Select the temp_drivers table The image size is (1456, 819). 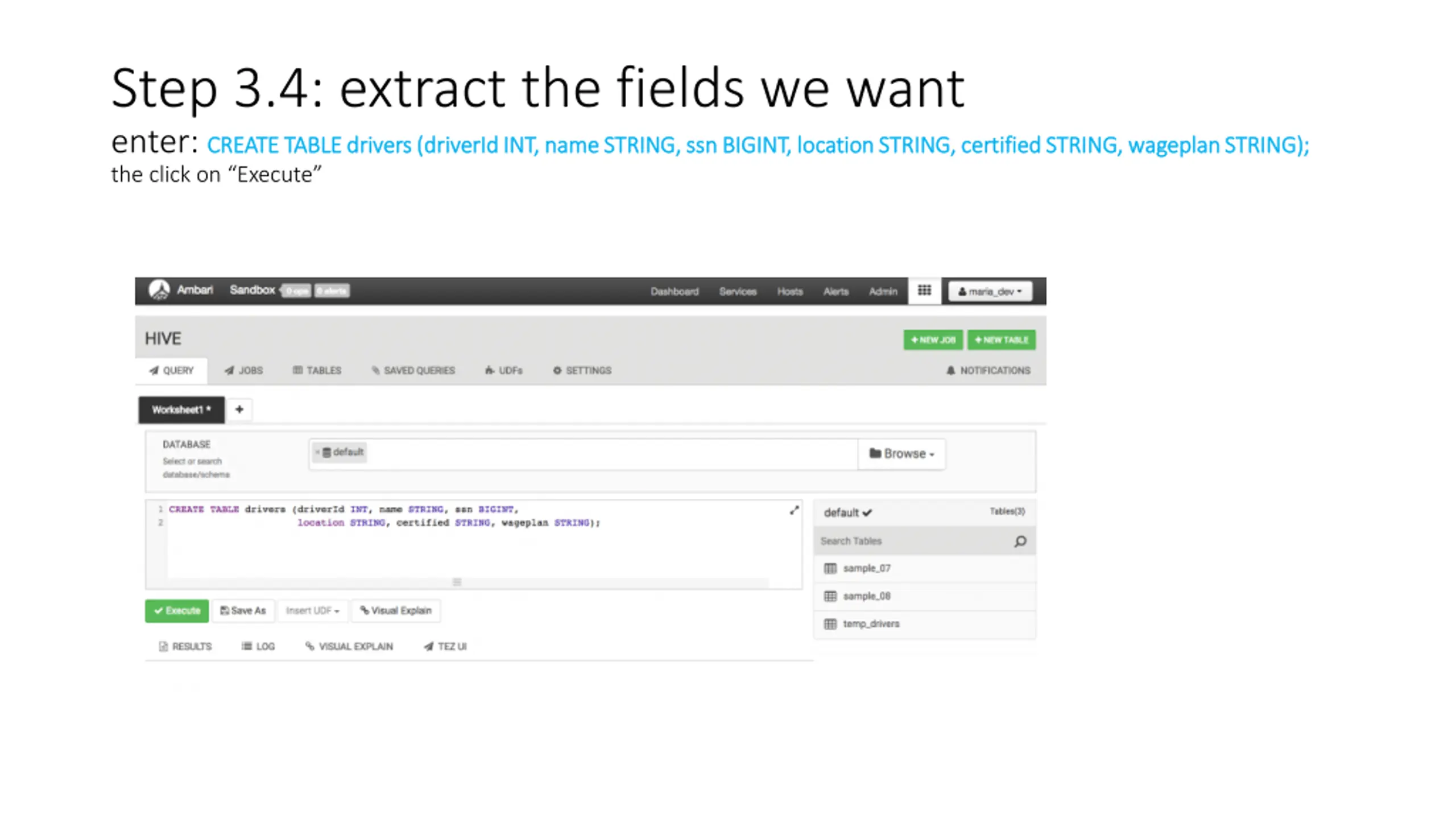[924, 624]
